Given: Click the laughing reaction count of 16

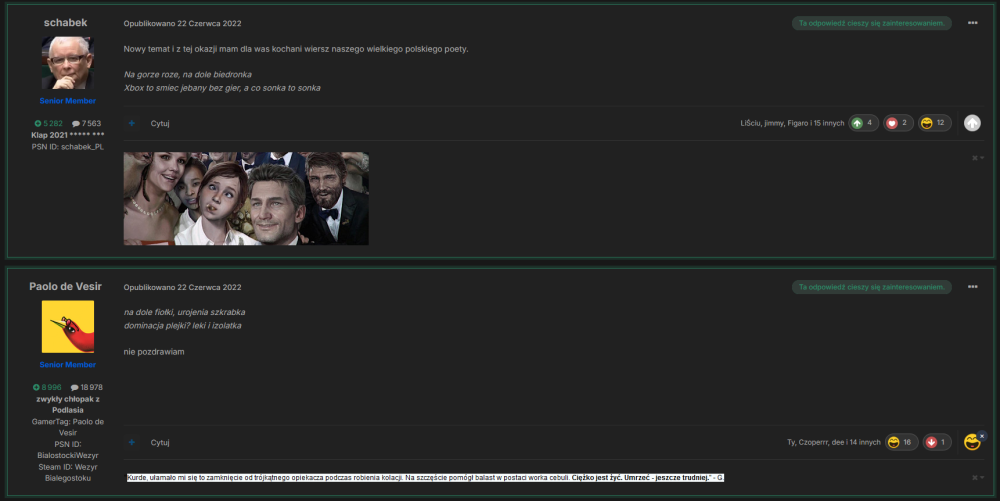Looking at the screenshot, I should coord(901,442).
